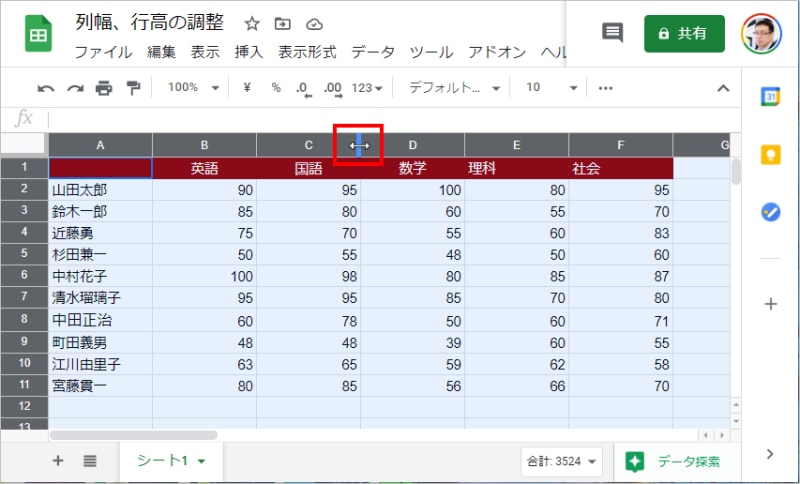Viewport: 800px width, 484px height.
Task: Open the 合計: 3524 summary dropdown
Action: click(561, 462)
